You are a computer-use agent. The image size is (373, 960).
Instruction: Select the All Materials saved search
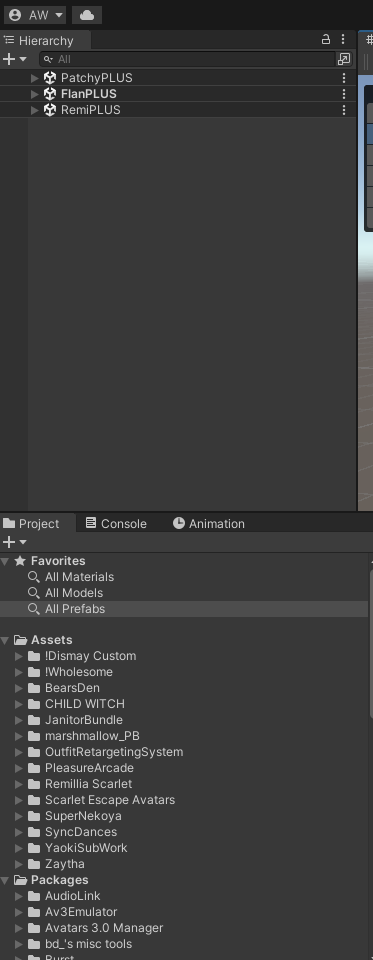pos(79,577)
